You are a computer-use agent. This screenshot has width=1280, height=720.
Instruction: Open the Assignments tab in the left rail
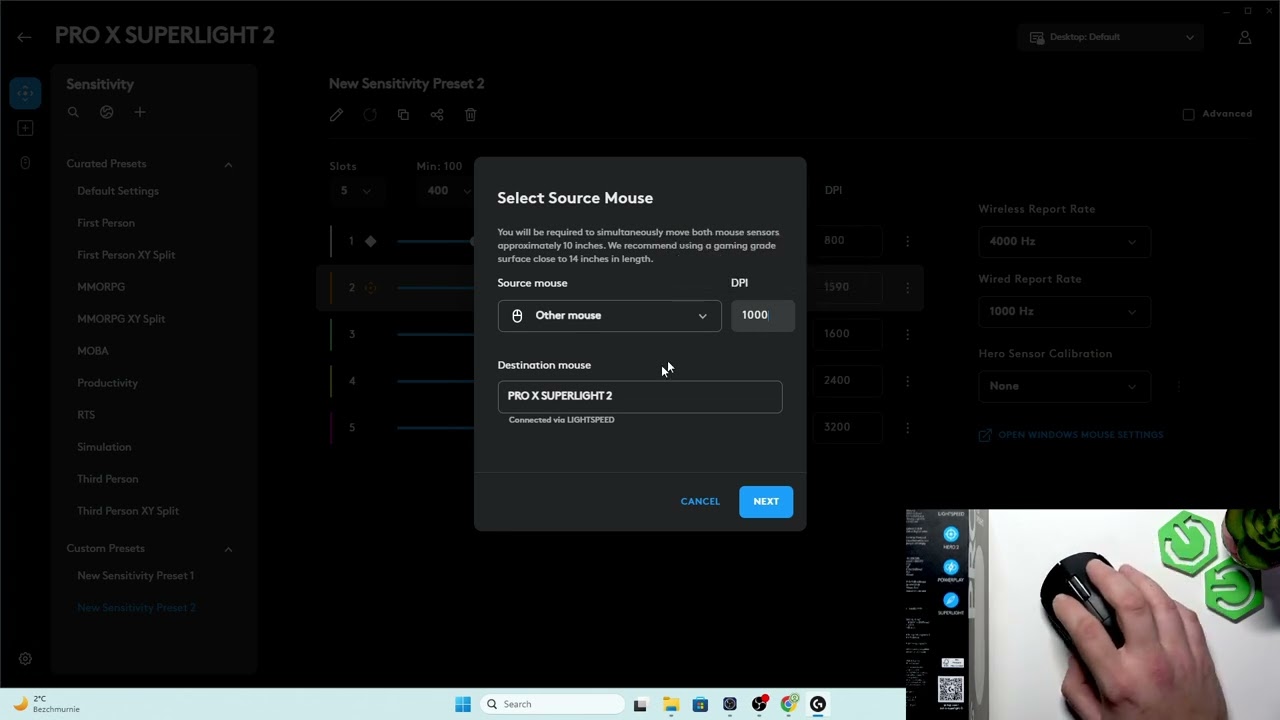[x=25, y=128]
